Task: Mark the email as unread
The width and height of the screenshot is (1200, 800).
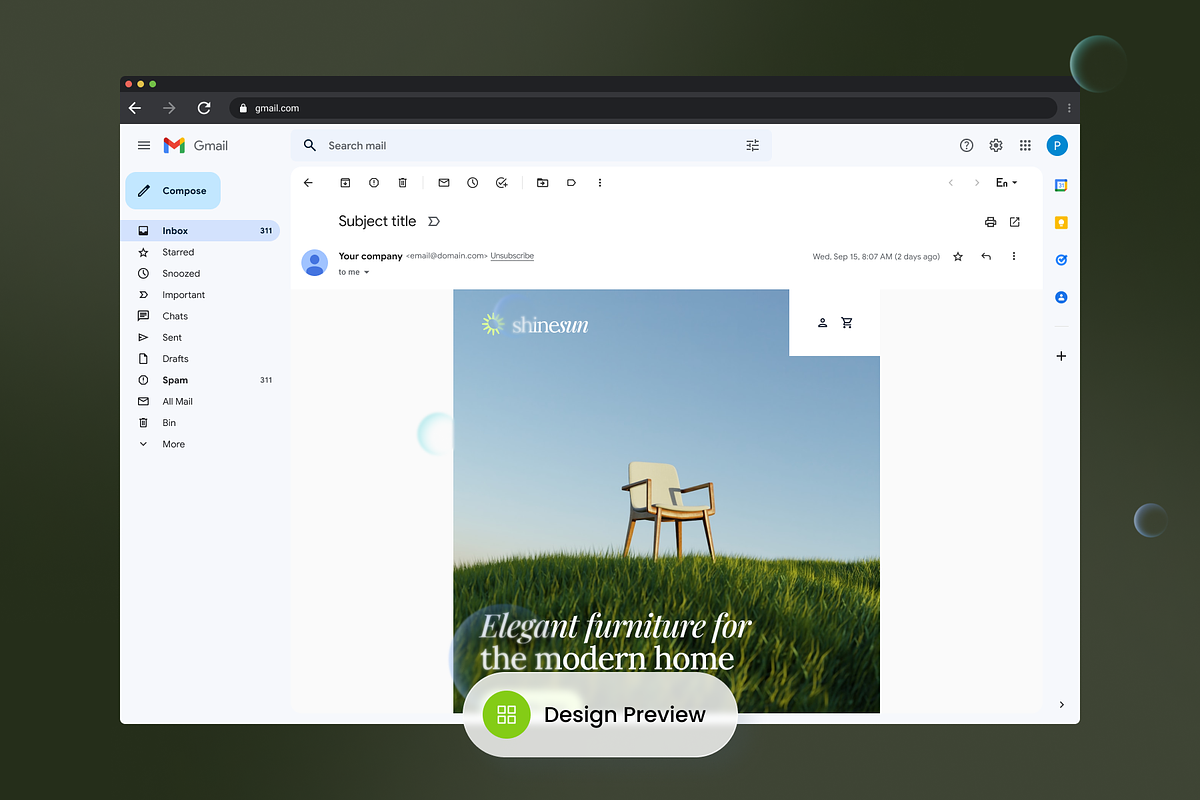Action: click(444, 183)
